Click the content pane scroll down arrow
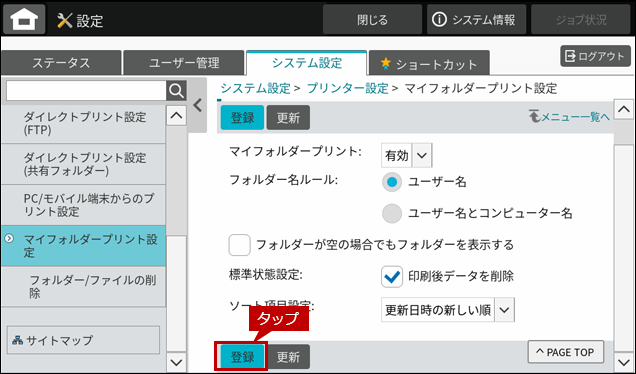636x374 pixels. click(623, 361)
